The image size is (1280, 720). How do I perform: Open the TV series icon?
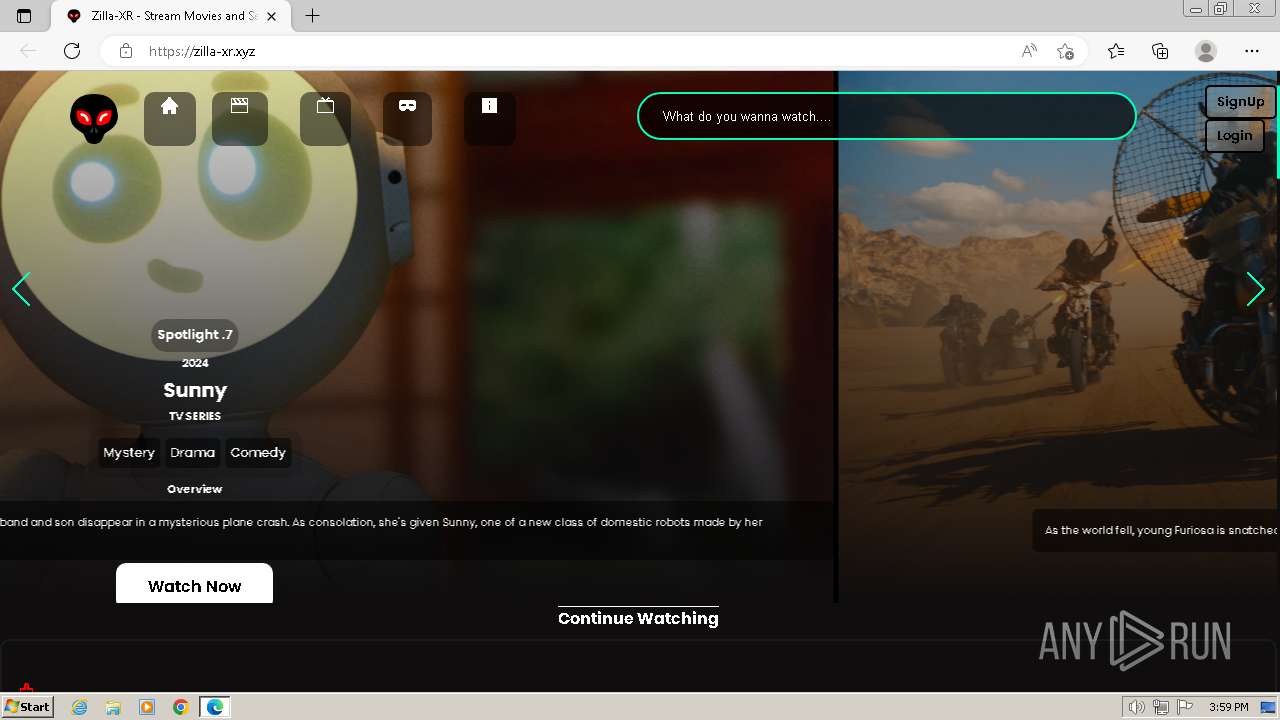pos(325,119)
